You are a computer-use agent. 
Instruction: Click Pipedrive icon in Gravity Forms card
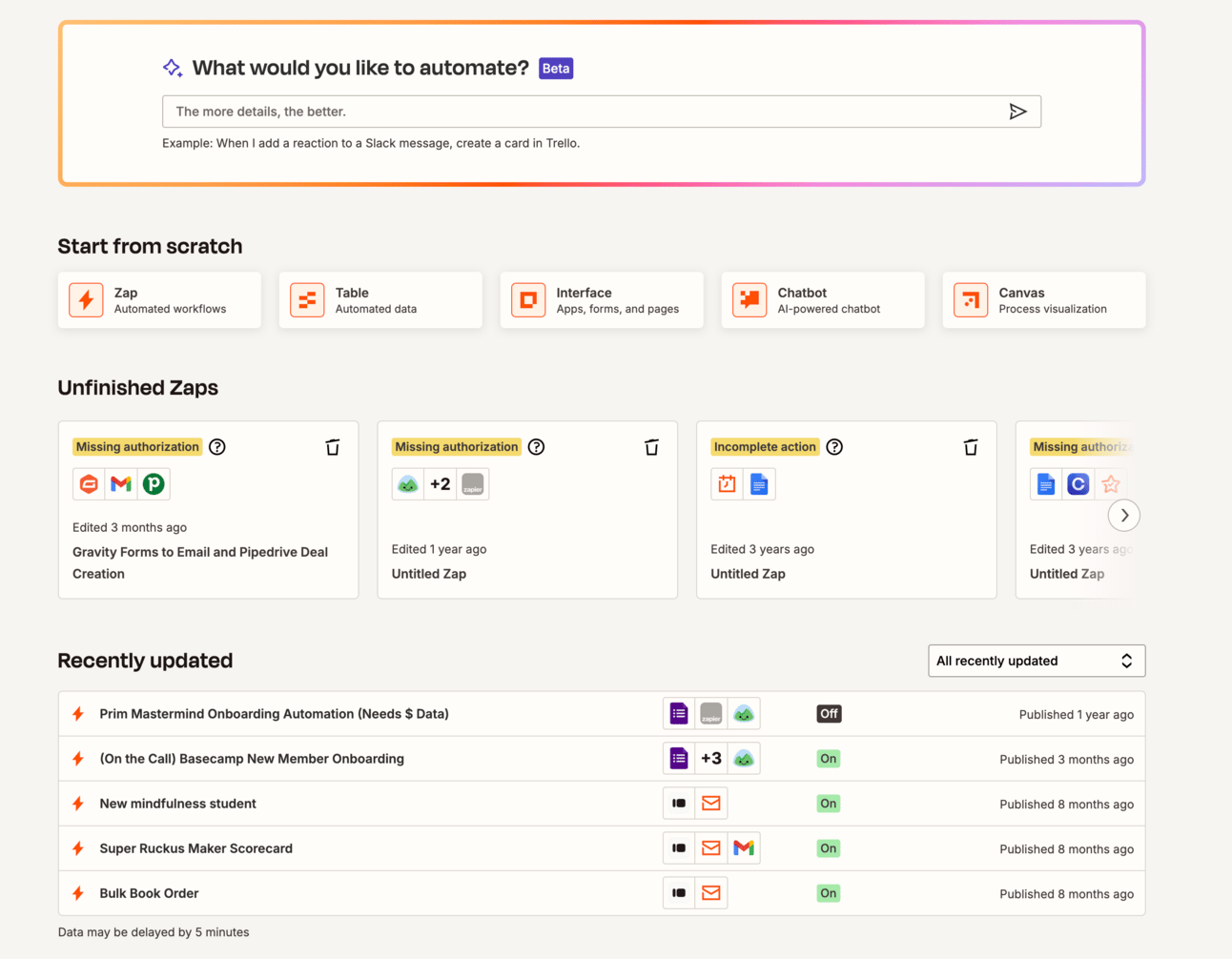click(154, 484)
